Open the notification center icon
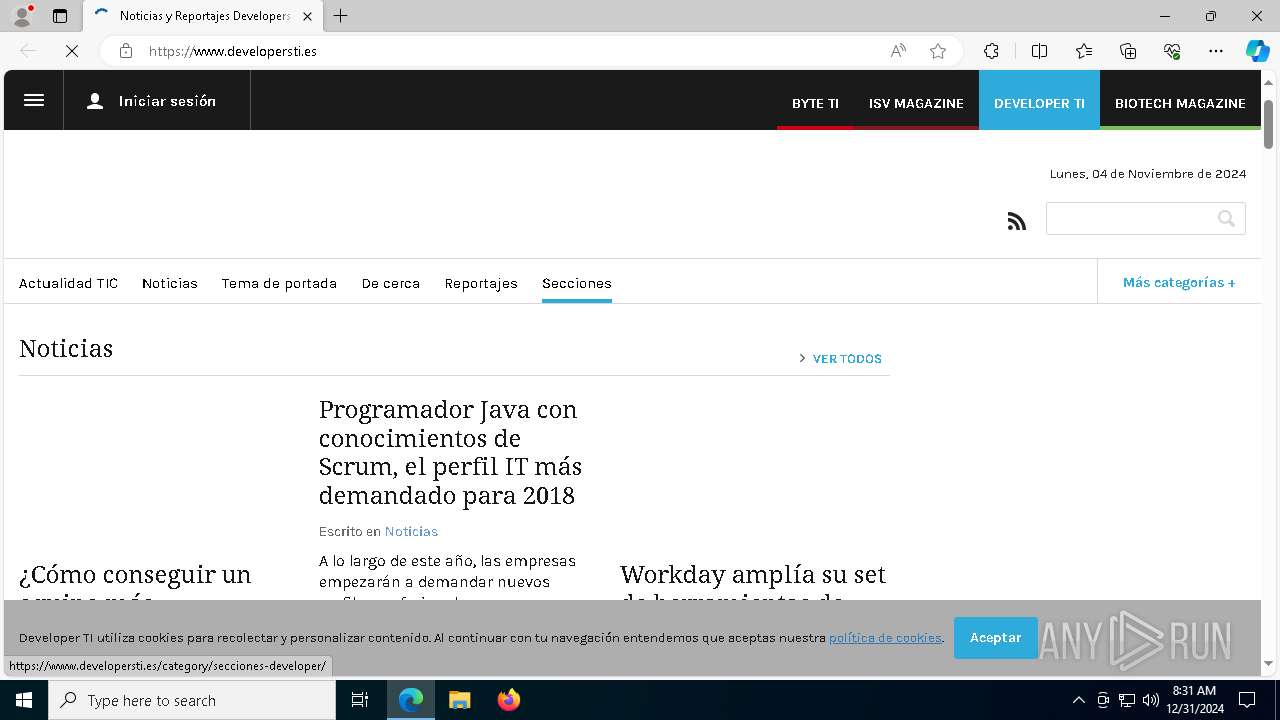The height and width of the screenshot is (720, 1280). (x=1247, y=700)
